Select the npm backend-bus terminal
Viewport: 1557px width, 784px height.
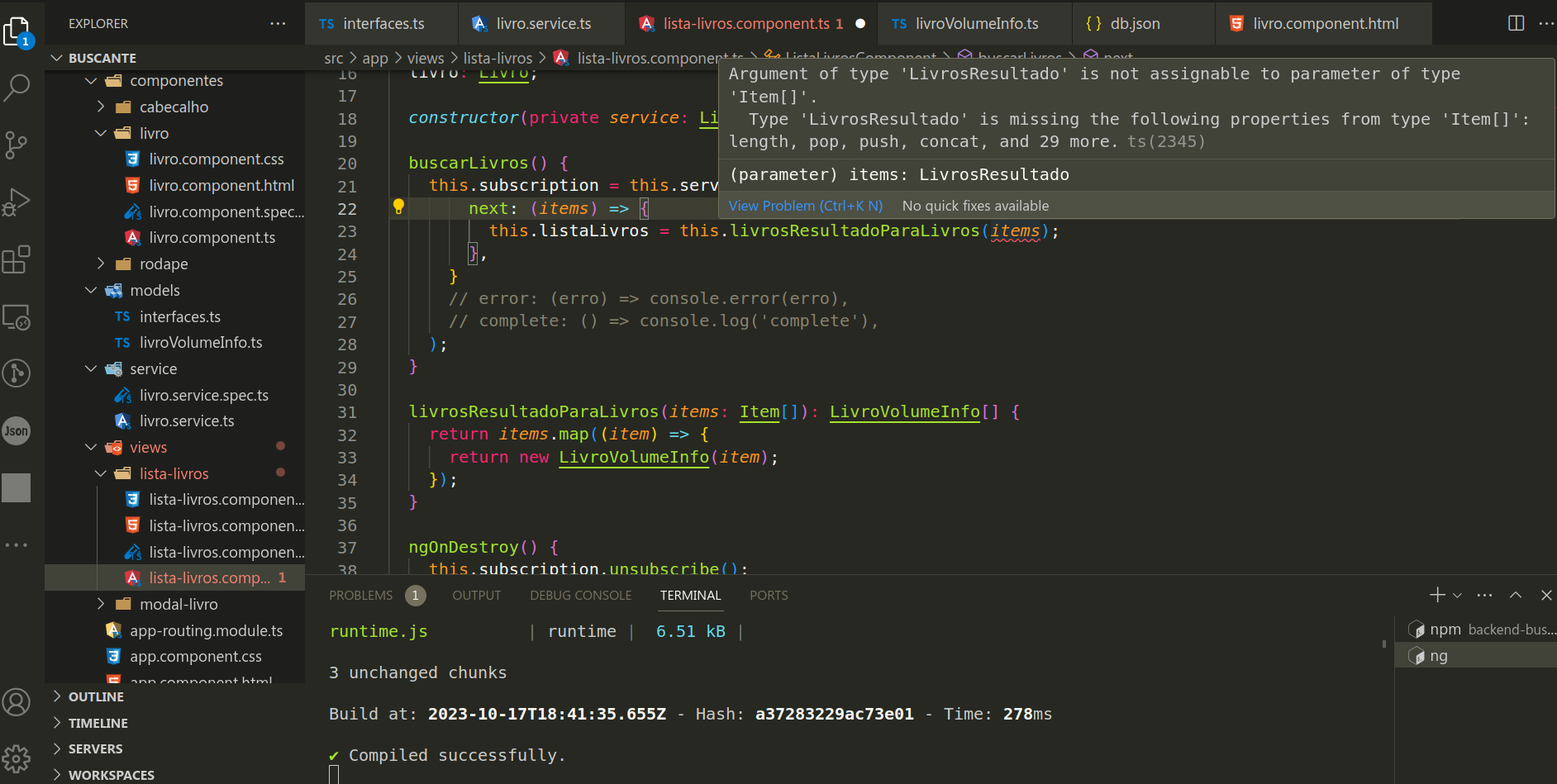pos(1476,630)
